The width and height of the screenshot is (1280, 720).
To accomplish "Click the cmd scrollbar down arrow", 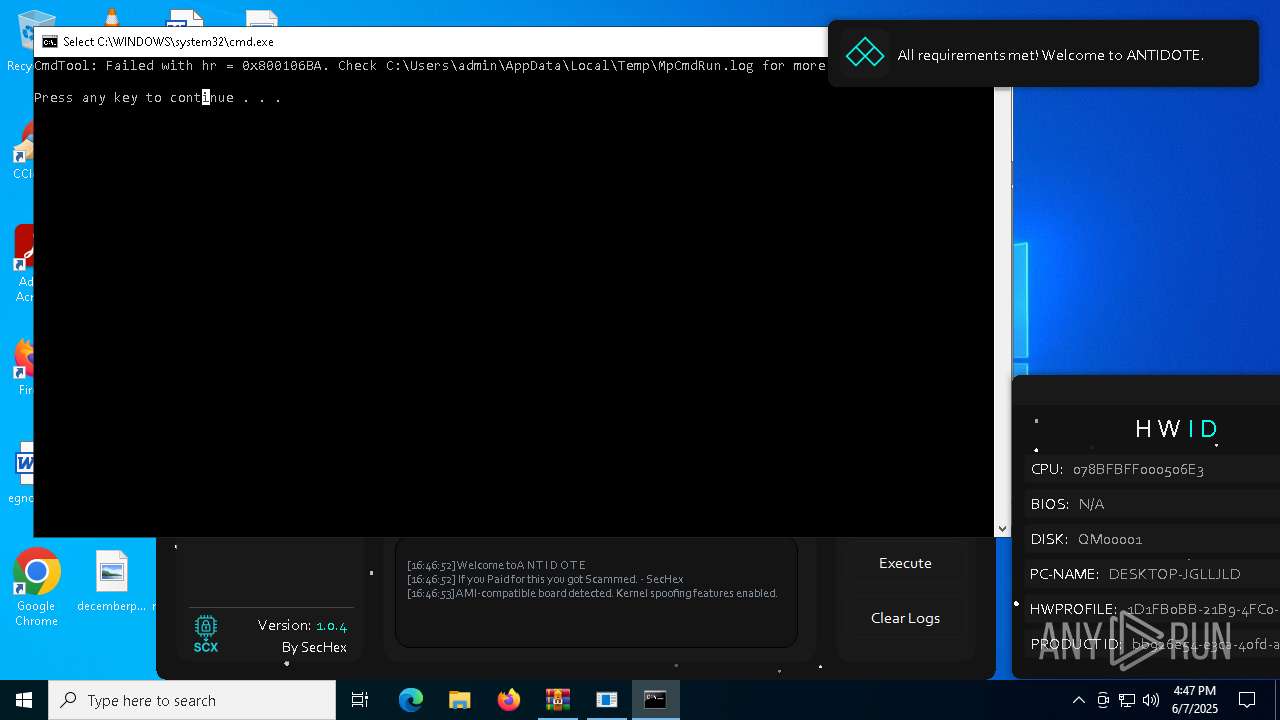I will [x=1003, y=529].
